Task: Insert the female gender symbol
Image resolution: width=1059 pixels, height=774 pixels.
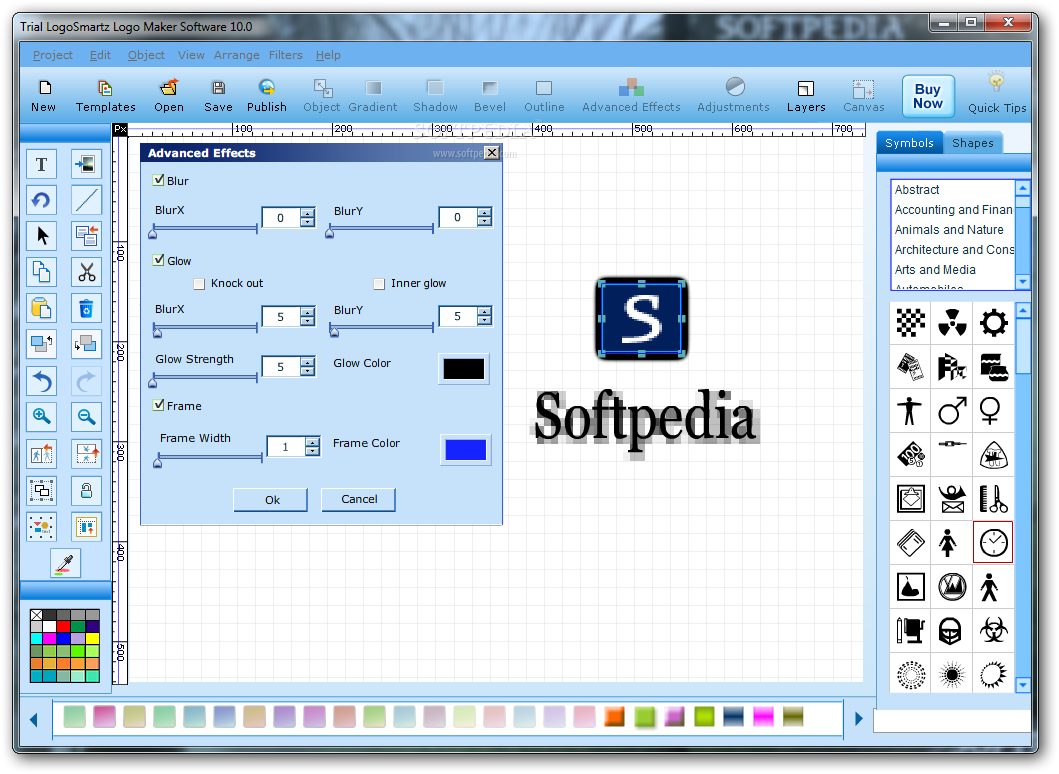Action: 990,410
